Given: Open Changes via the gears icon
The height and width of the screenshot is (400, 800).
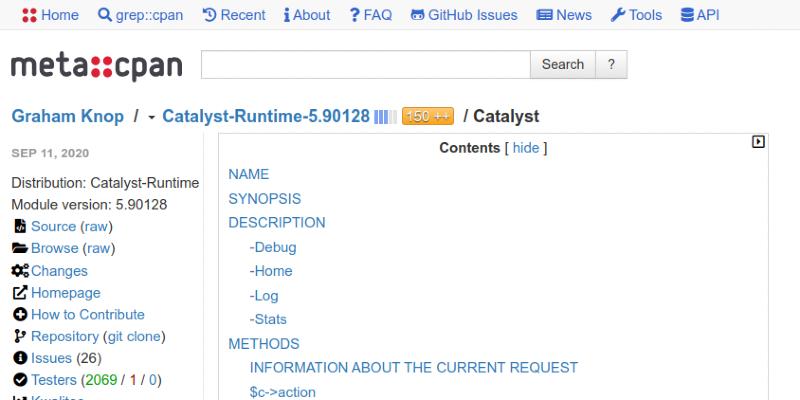Looking at the screenshot, I should [20, 271].
